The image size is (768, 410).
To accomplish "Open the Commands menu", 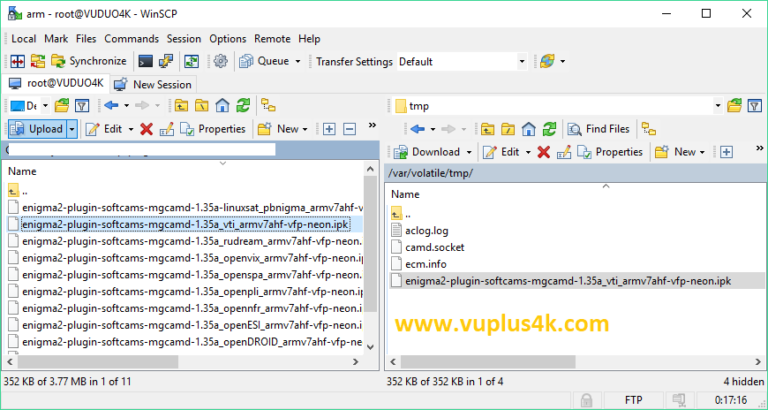I will (x=132, y=39).
